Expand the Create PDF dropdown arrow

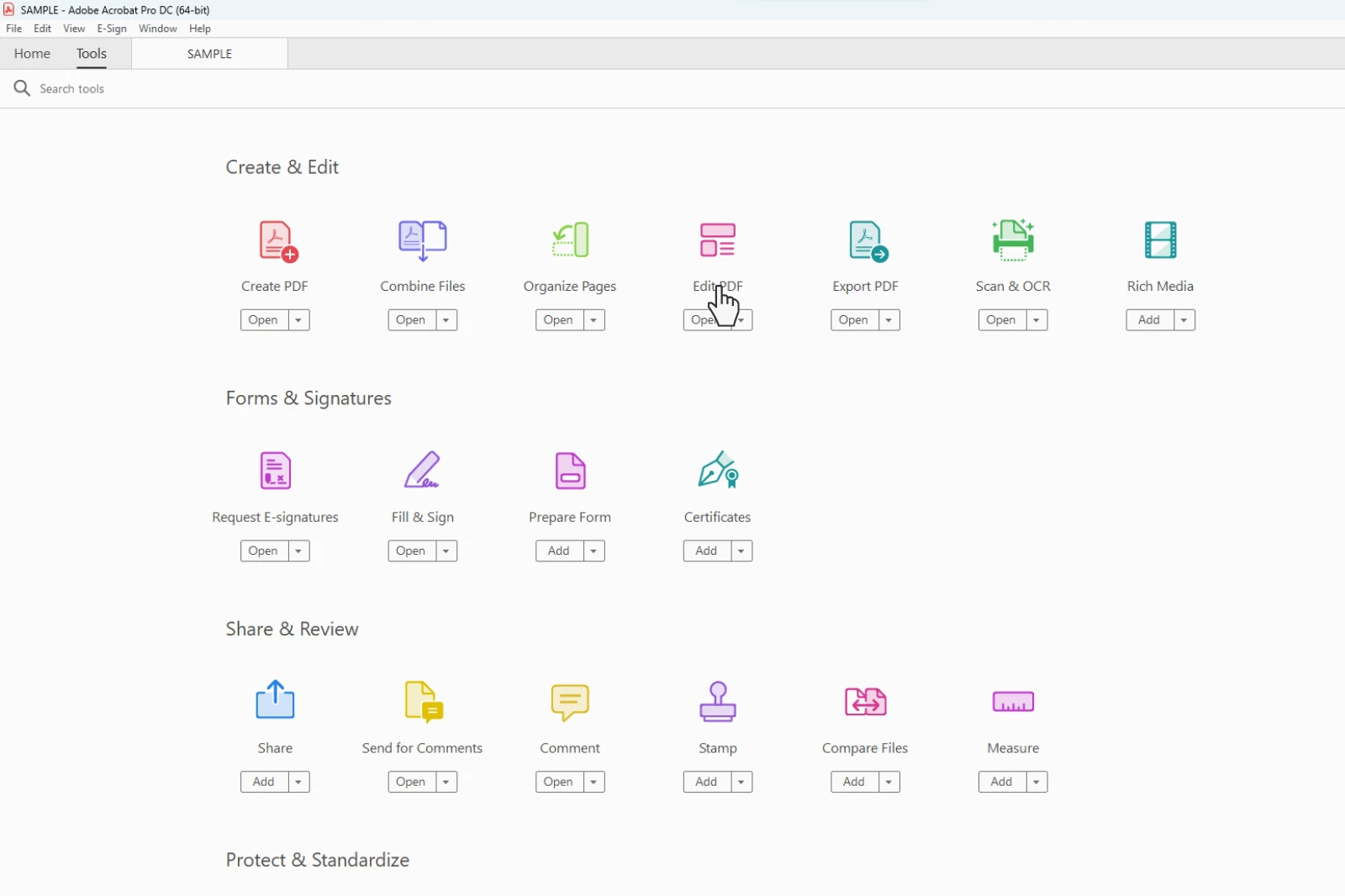[x=299, y=320]
